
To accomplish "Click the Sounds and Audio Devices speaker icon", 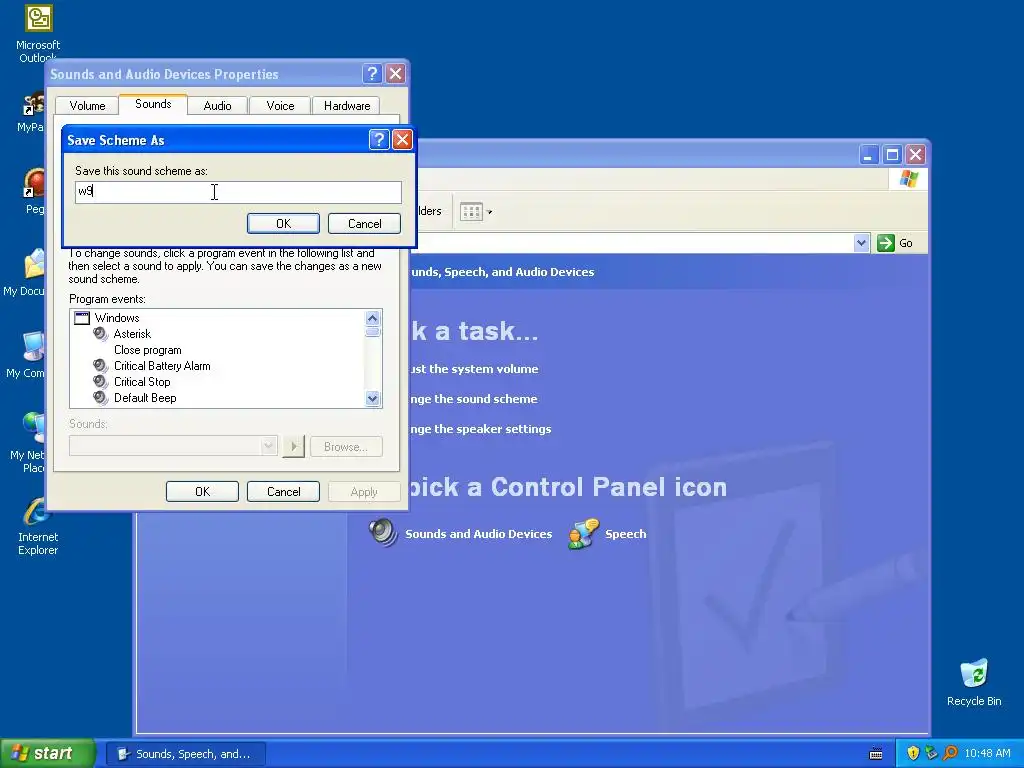I will pyautogui.click(x=383, y=533).
